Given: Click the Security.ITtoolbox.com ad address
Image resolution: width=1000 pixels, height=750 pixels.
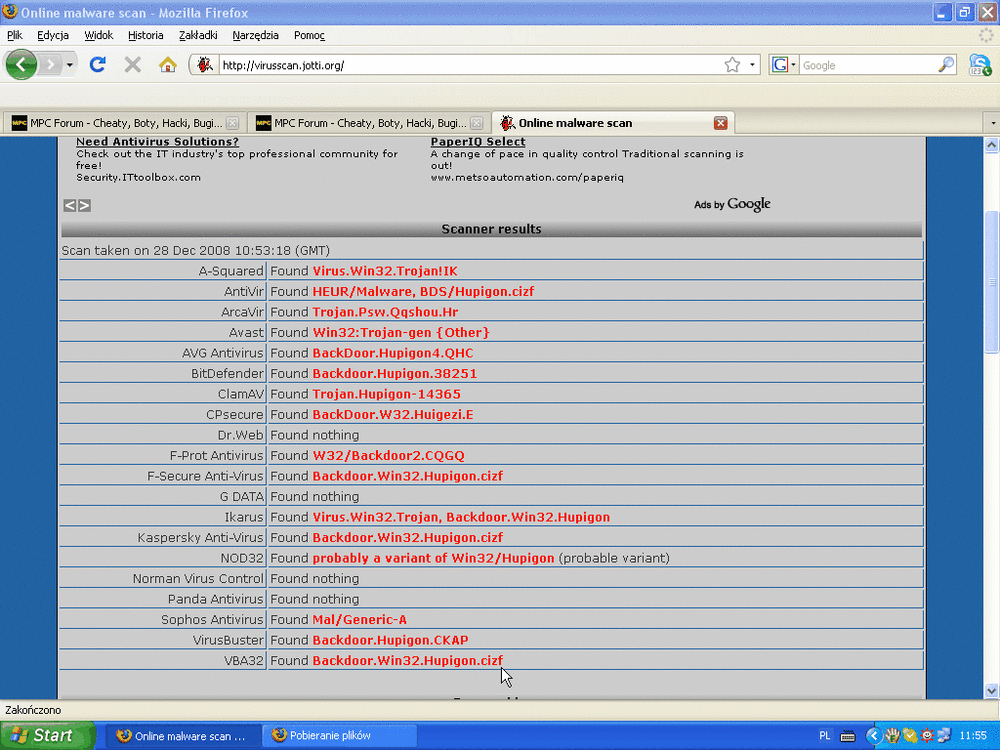Looking at the screenshot, I should pyautogui.click(x=138, y=177).
